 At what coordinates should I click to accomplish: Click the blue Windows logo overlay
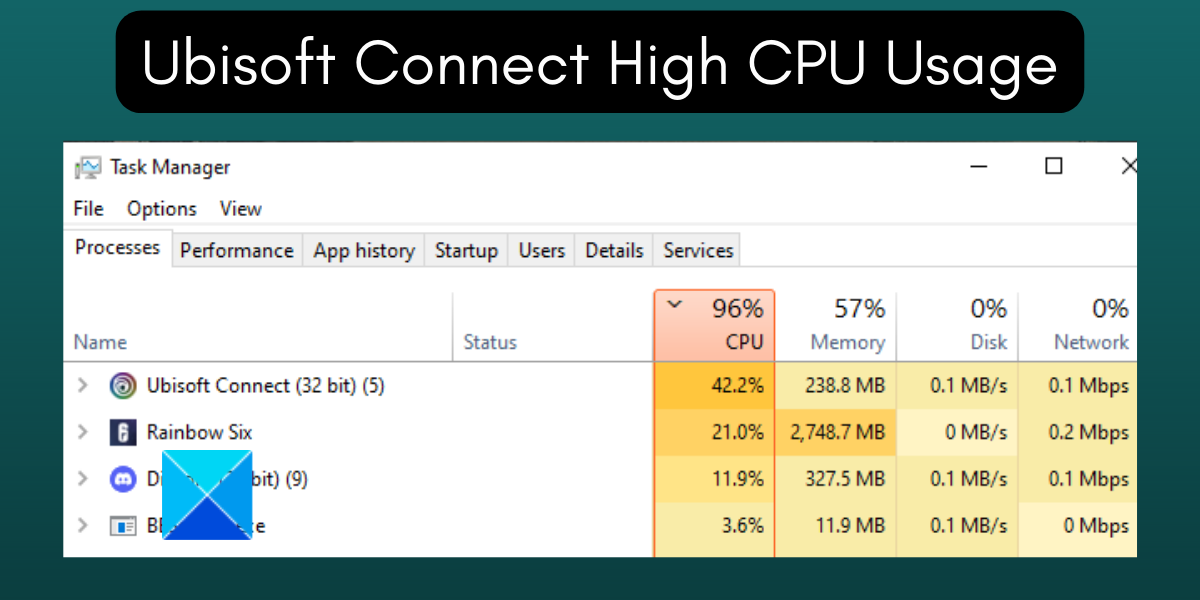click(207, 495)
